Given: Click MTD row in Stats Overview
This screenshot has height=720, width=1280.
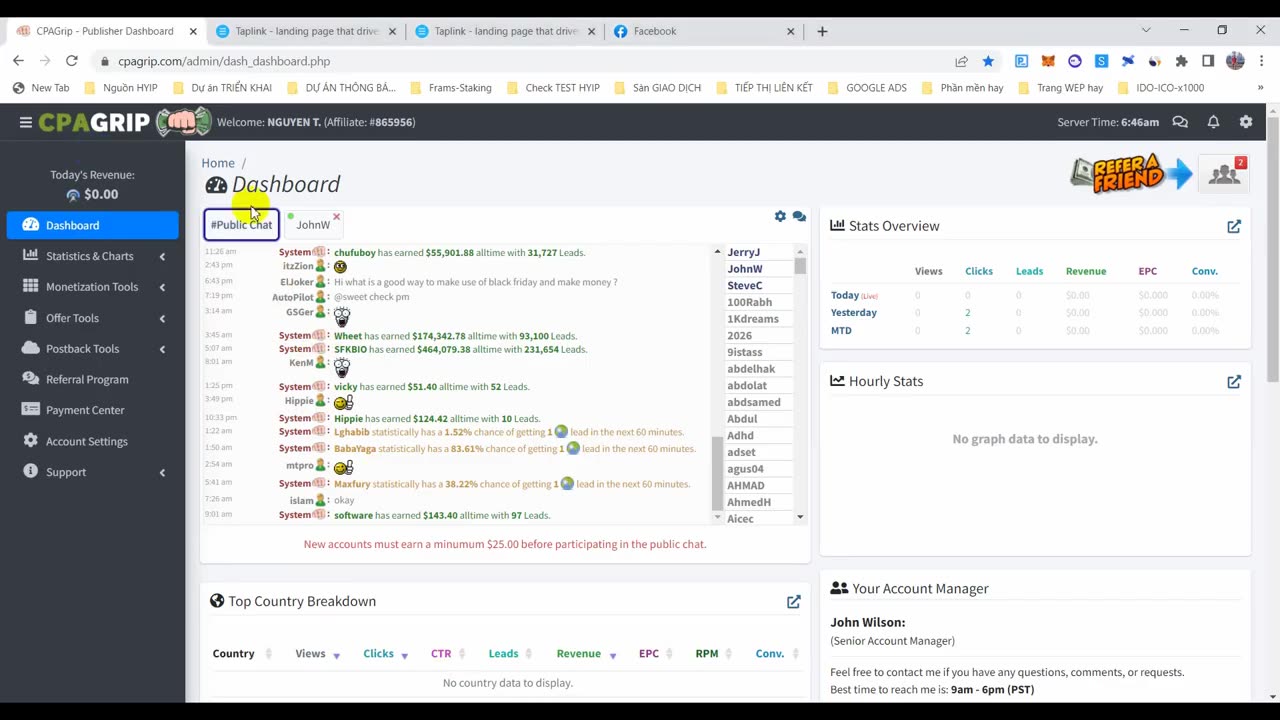Looking at the screenshot, I should pos(1035,331).
